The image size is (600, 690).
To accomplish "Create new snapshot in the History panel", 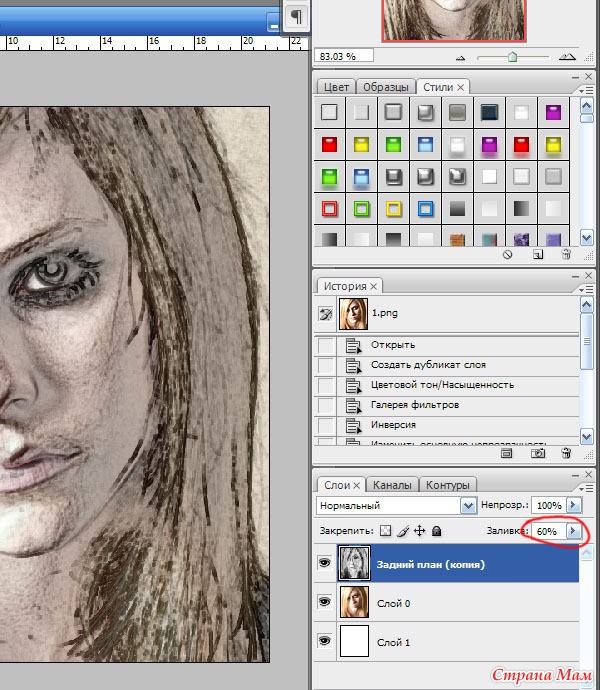I will pos(537,453).
